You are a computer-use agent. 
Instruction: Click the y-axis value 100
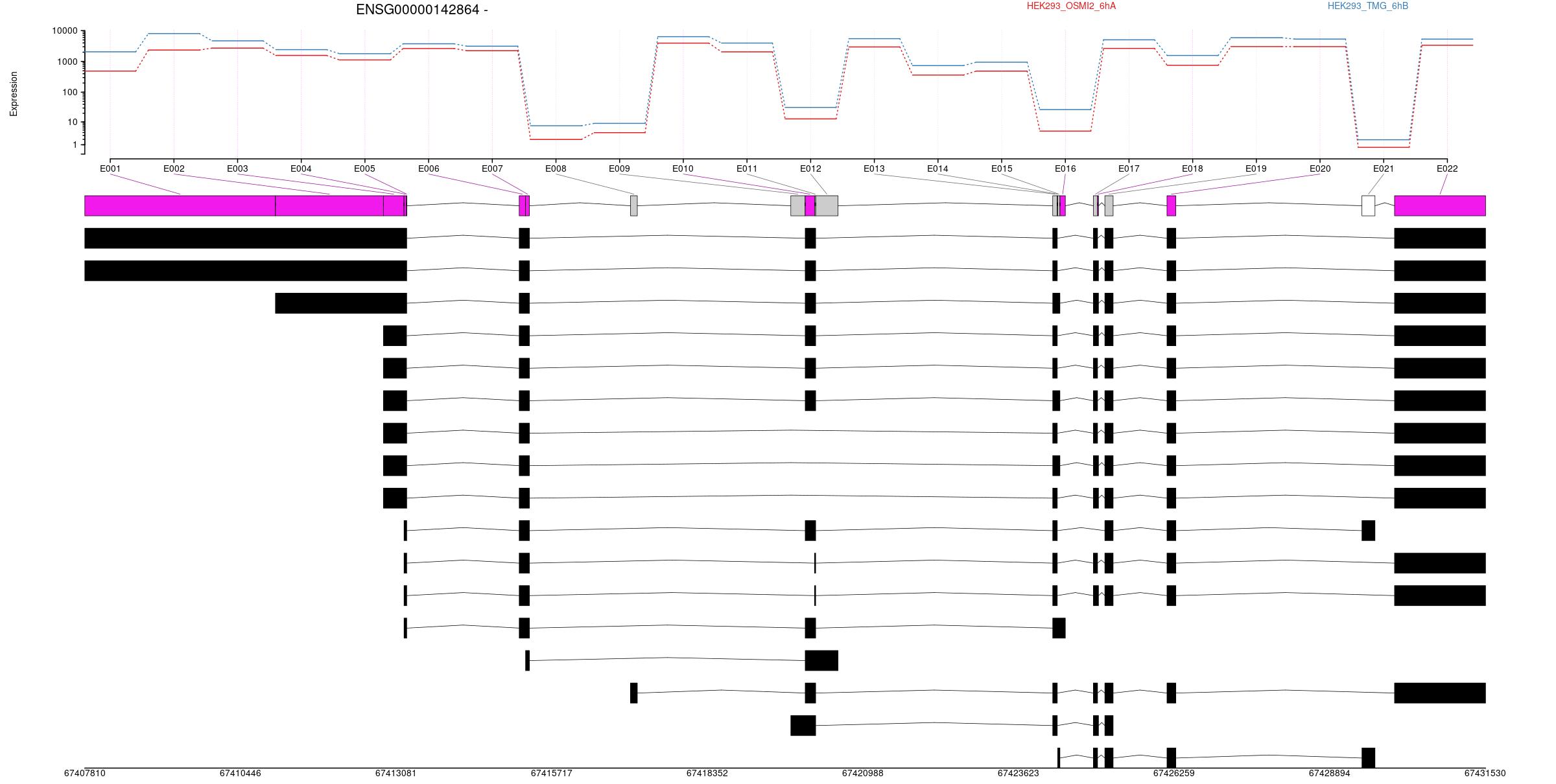(x=70, y=92)
